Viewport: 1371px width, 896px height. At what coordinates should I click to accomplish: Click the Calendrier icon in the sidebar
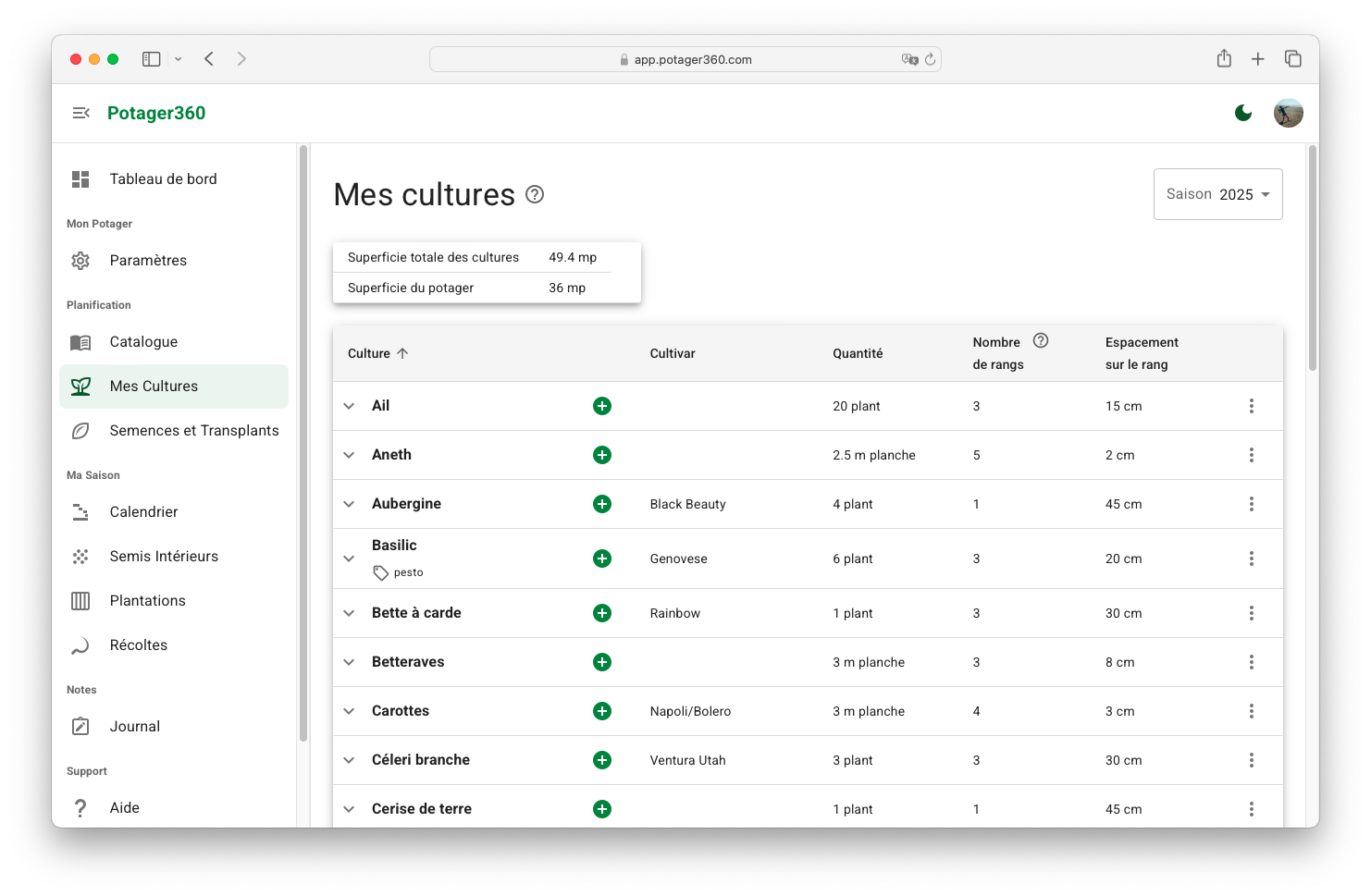coord(80,511)
